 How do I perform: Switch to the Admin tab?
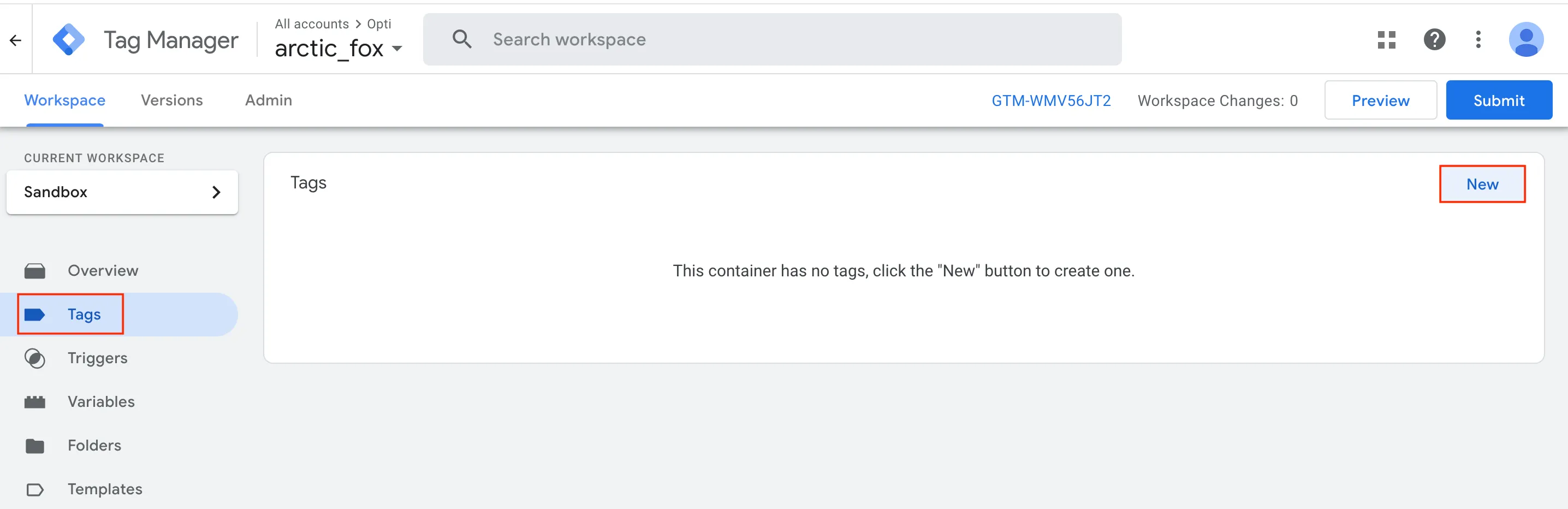(269, 100)
